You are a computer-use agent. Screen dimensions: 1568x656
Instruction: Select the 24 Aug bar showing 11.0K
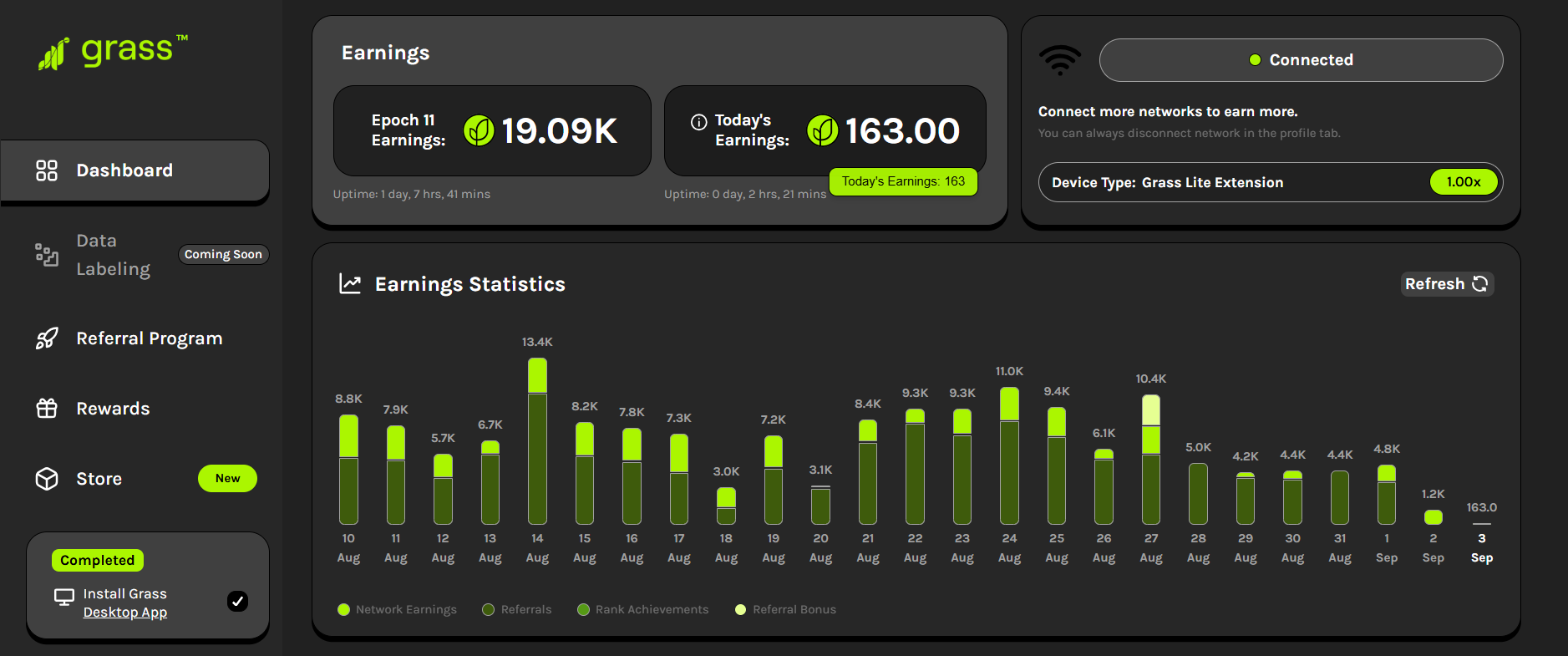coord(1009,455)
